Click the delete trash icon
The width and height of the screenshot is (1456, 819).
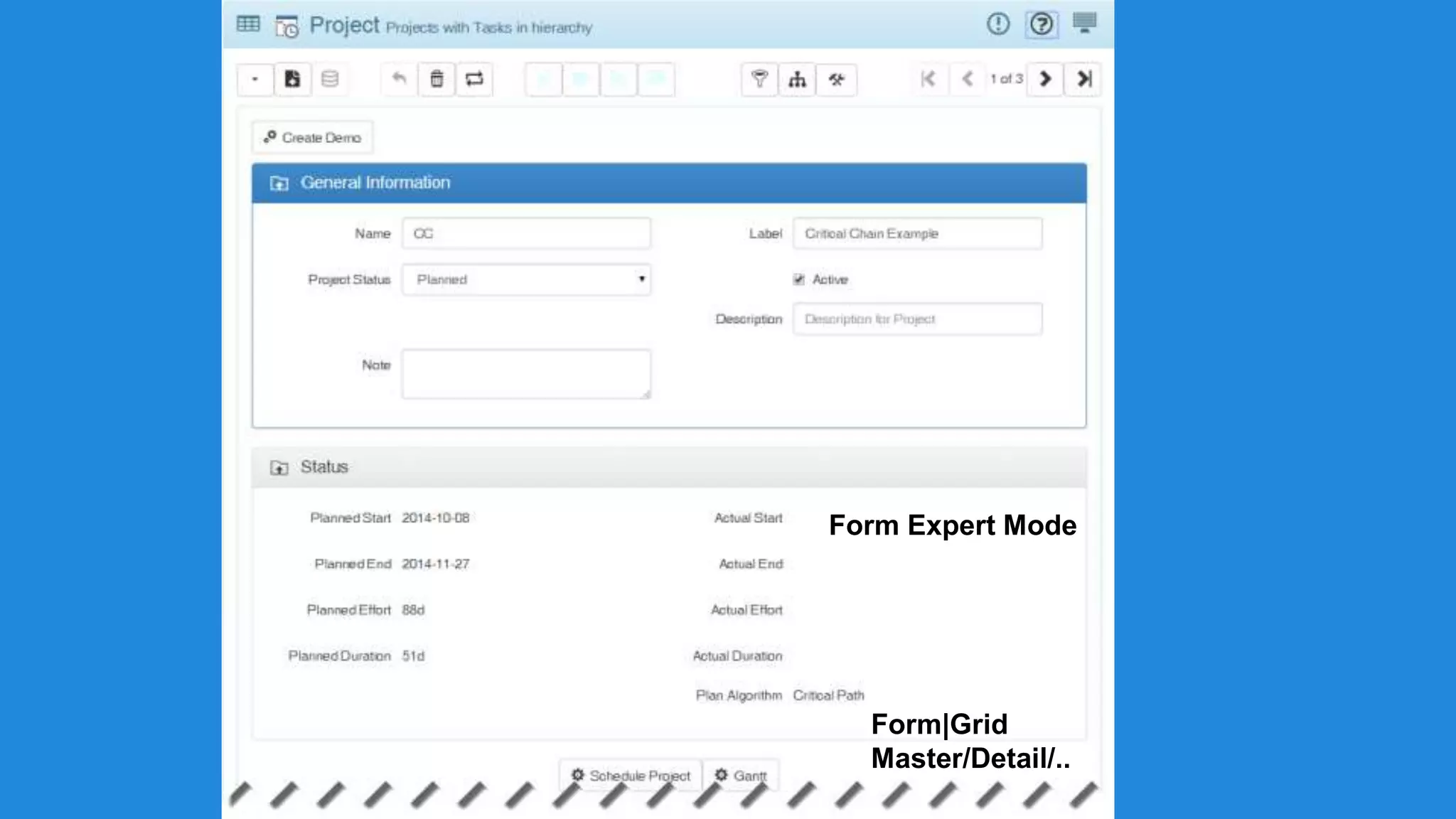pos(437,79)
